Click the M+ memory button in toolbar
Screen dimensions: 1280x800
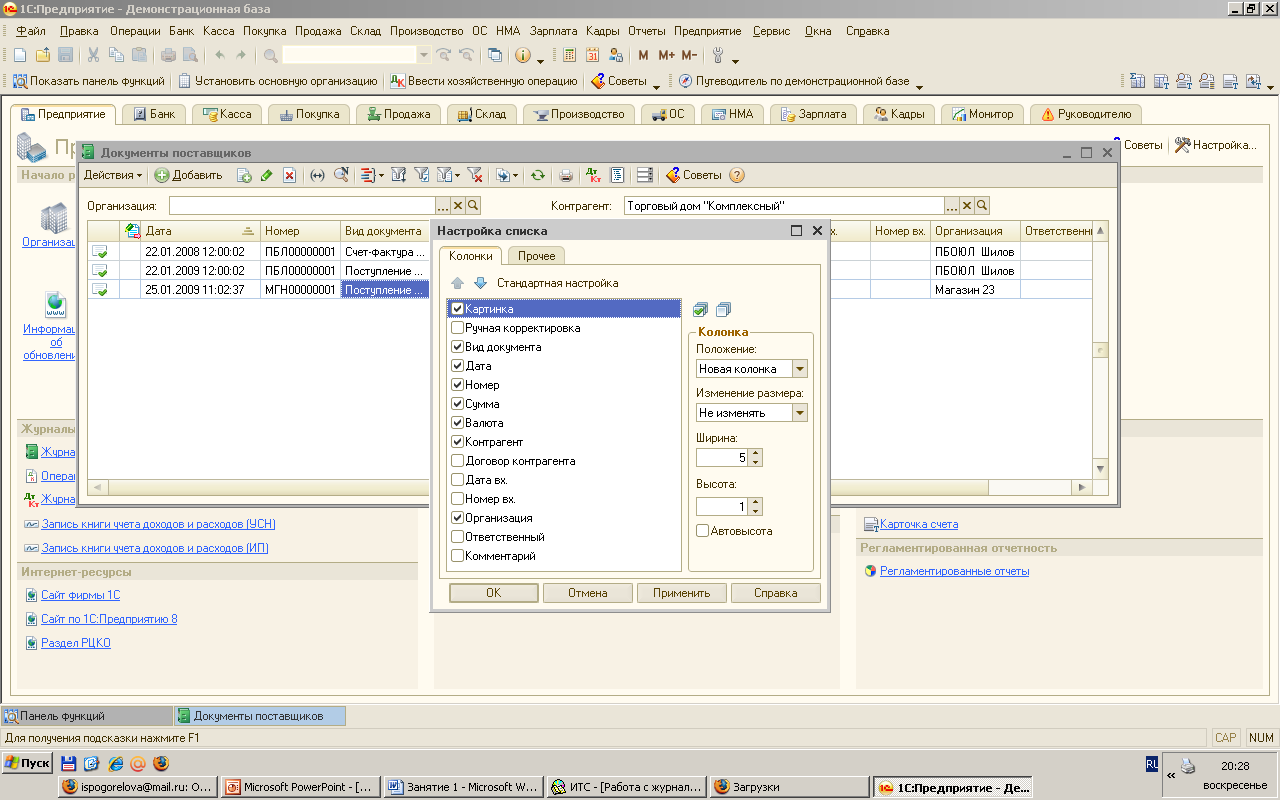pos(666,55)
